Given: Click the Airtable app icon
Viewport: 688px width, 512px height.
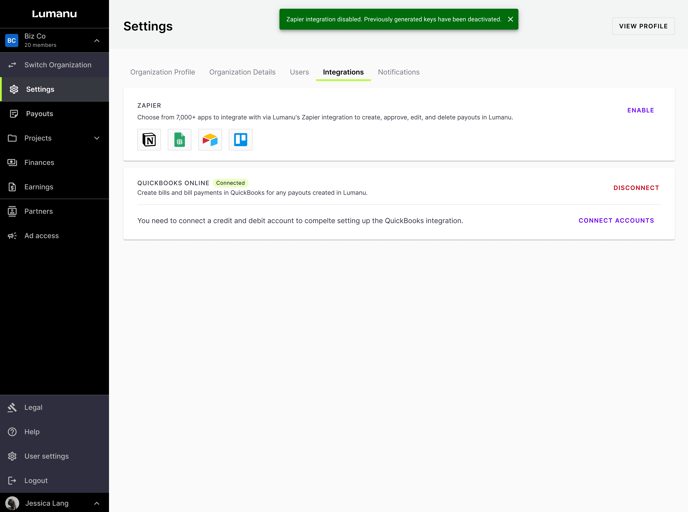Looking at the screenshot, I should 210,140.
